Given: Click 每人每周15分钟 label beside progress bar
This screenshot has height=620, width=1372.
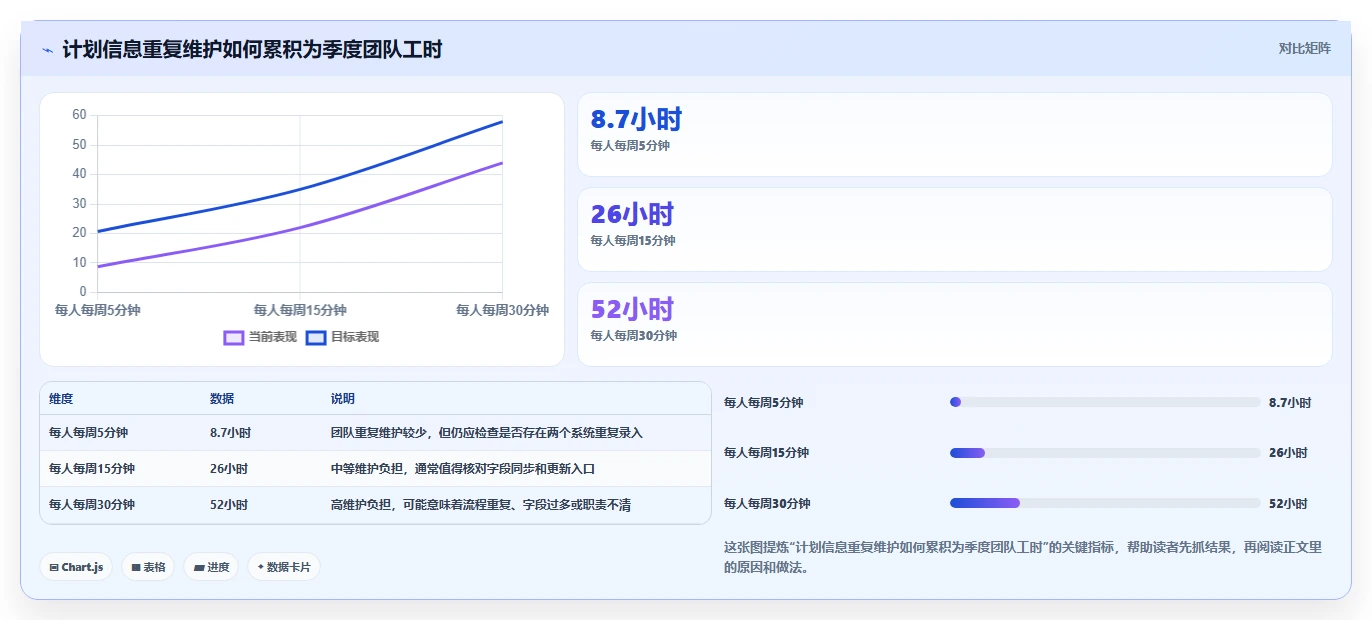Looking at the screenshot, I should pos(767,453).
